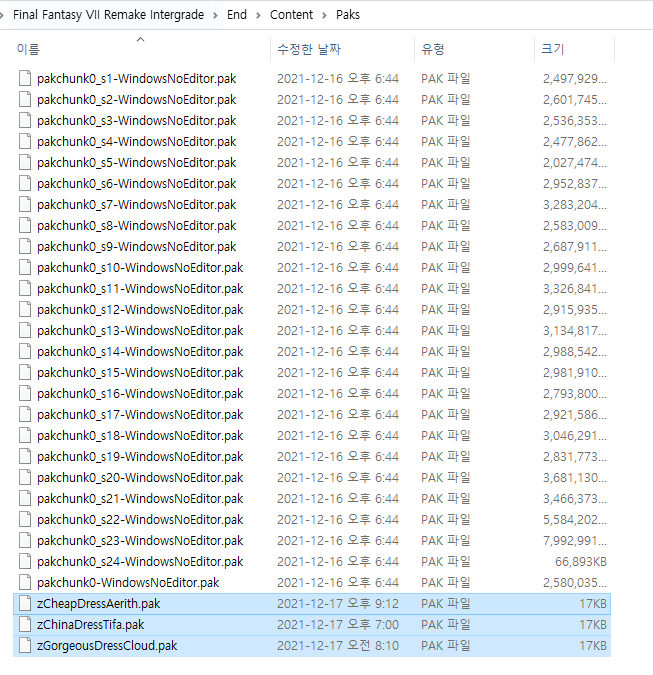Click file icon of pakchunk0_s14-WindowsNoEditor.pak

point(25,351)
